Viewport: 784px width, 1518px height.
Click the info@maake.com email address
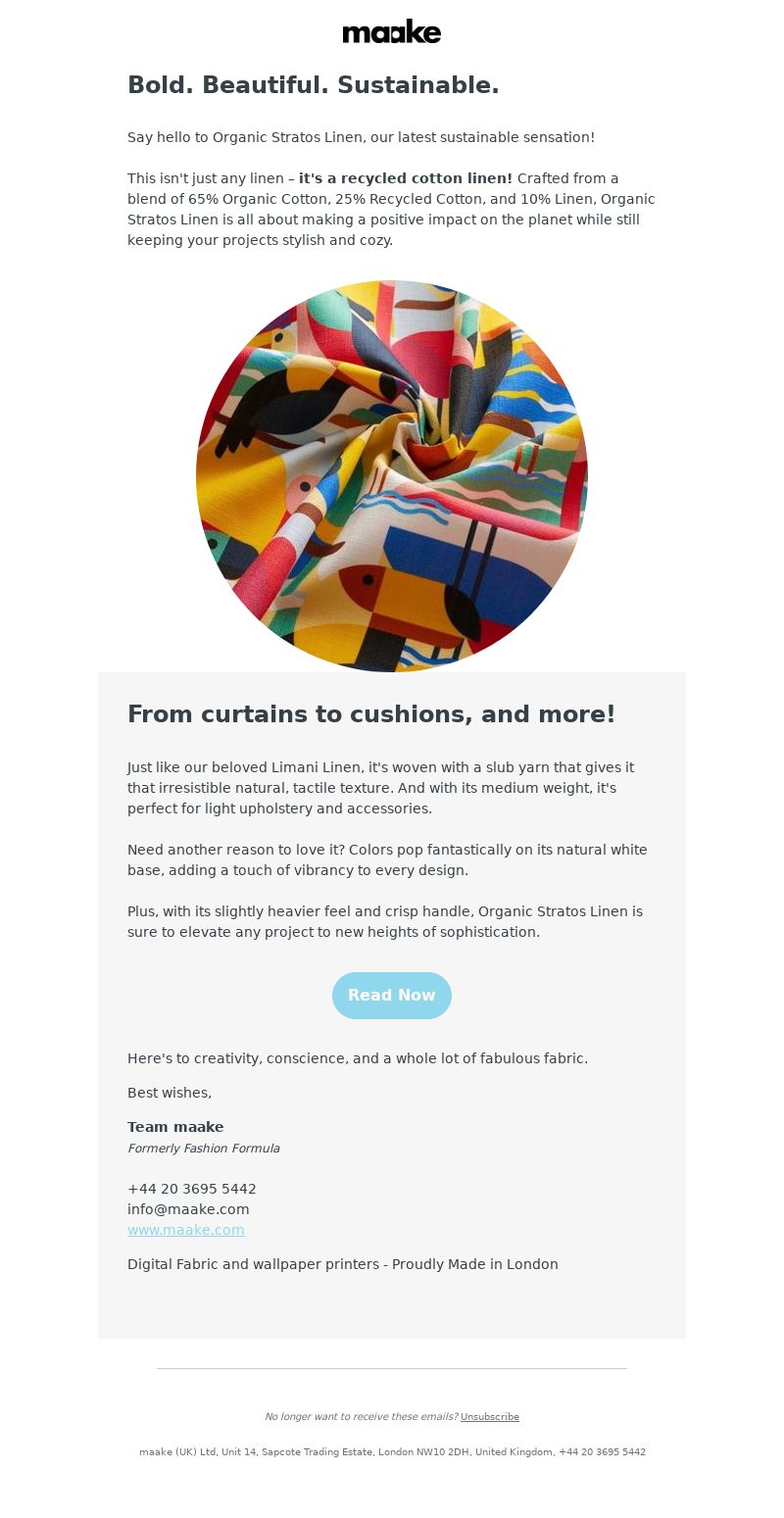pos(188,1209)
